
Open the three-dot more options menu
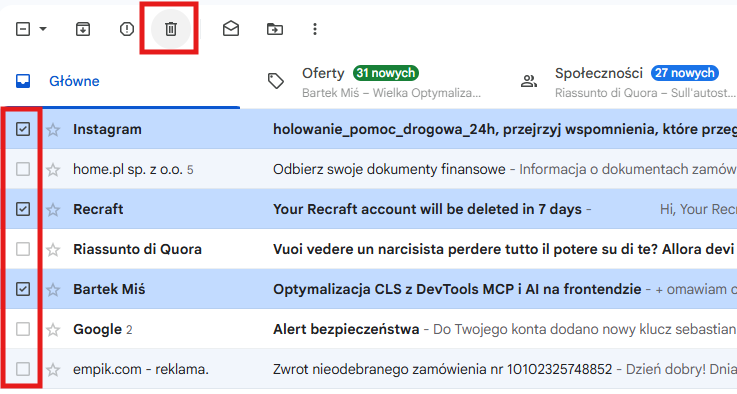point(315,29)
